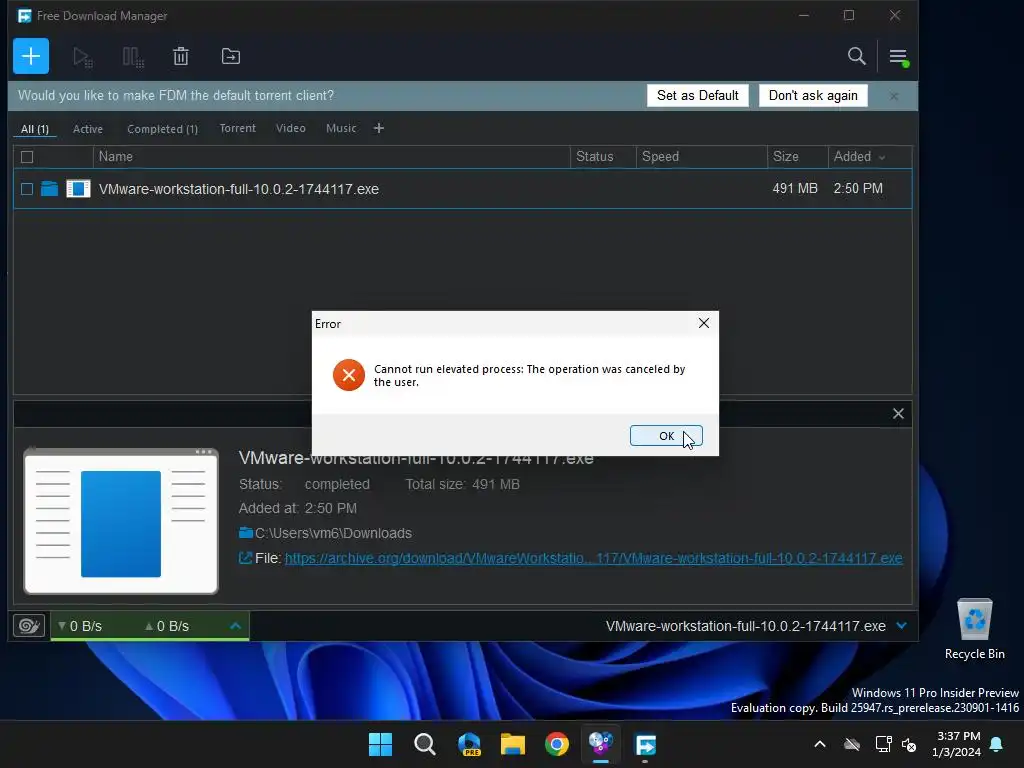Click the 2:50 PM added time cell

[857, 188]
